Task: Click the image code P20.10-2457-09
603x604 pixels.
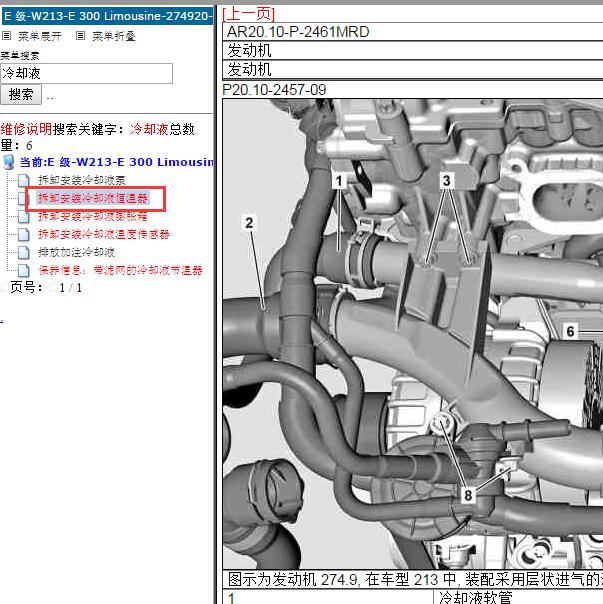Action: coord(274,90)
